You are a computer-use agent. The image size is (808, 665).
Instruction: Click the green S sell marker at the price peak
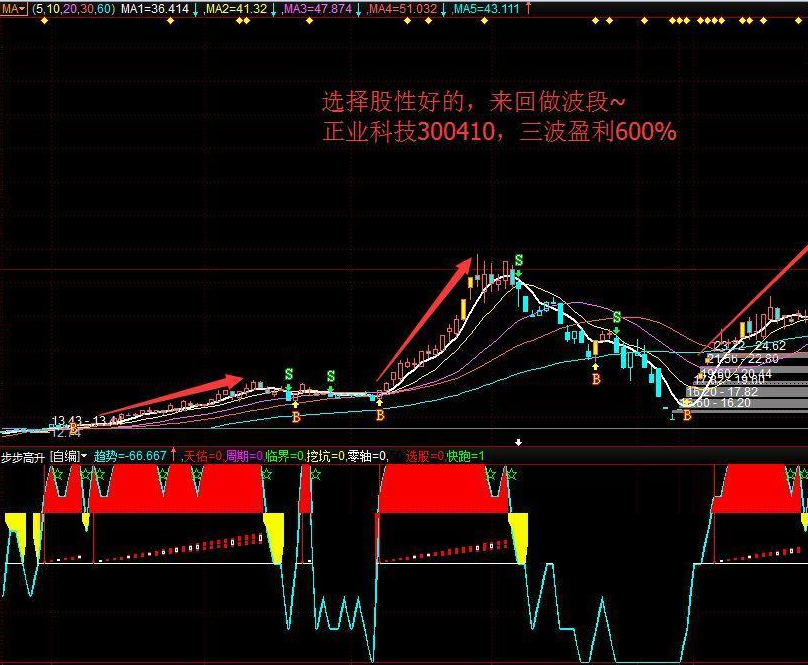[519, 260]
